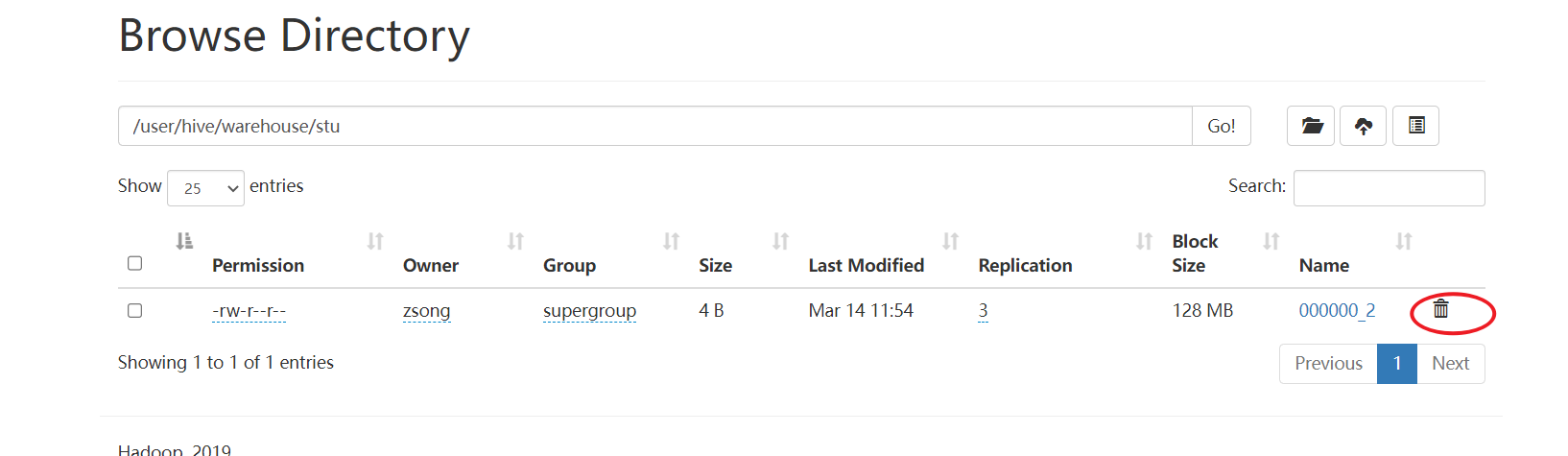The width and height of the screenshot is (1568, 456).
Task: Open the 000000_2 file link
Action: click(1337, 311)
